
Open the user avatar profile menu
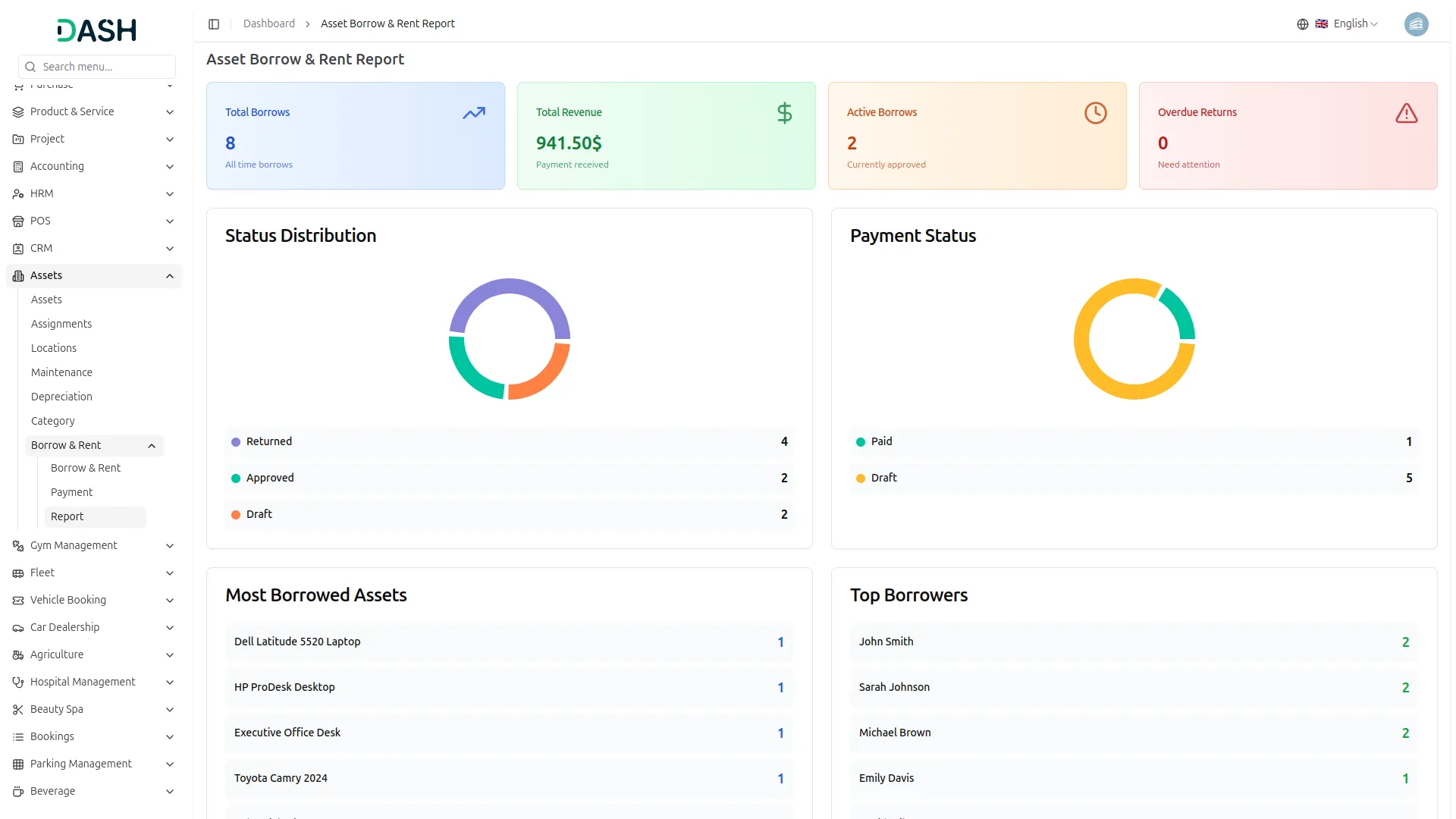pos(1416,24)
